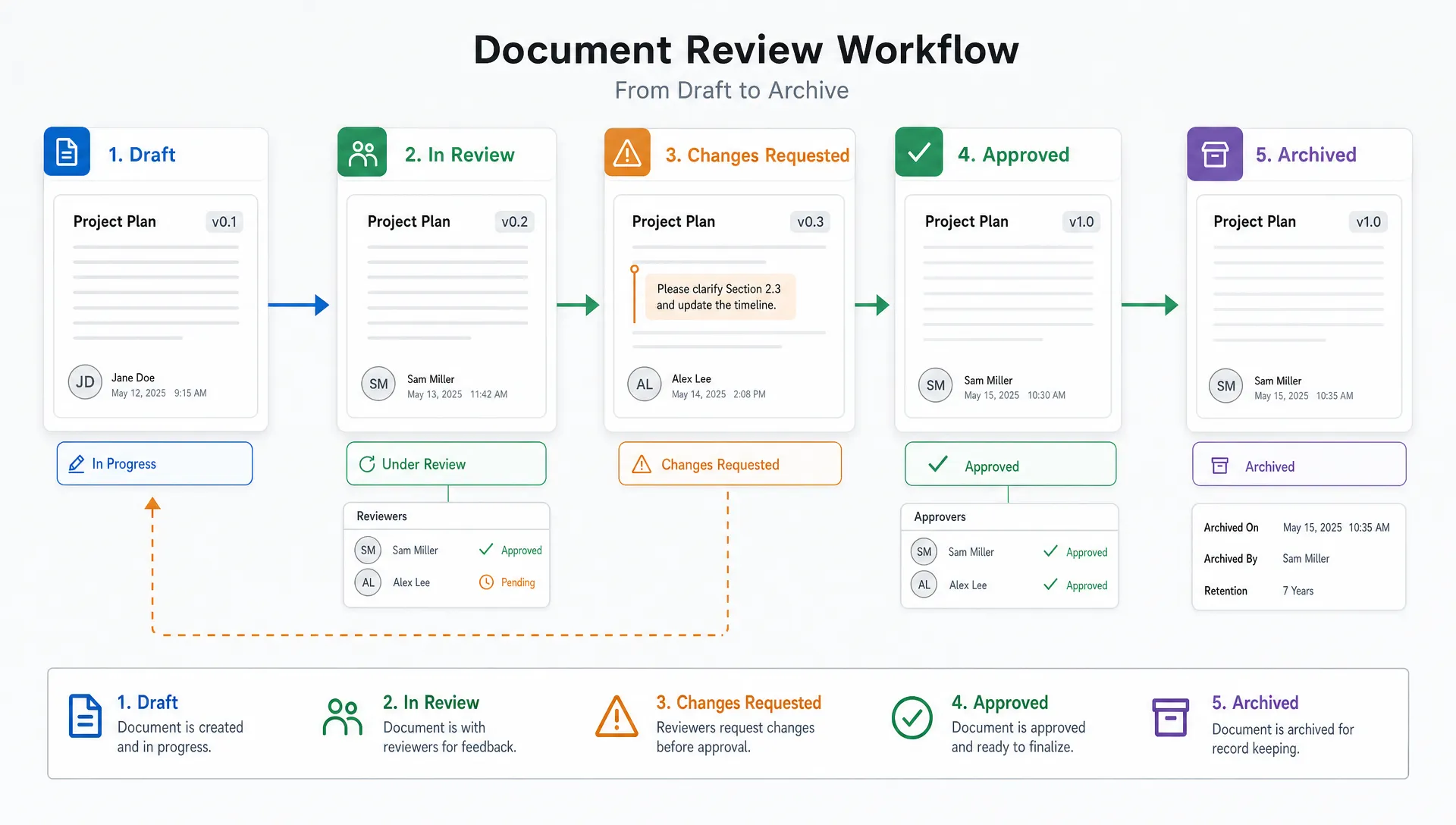
Task: Click the green In Review people icon
Action: pos(362,152)
